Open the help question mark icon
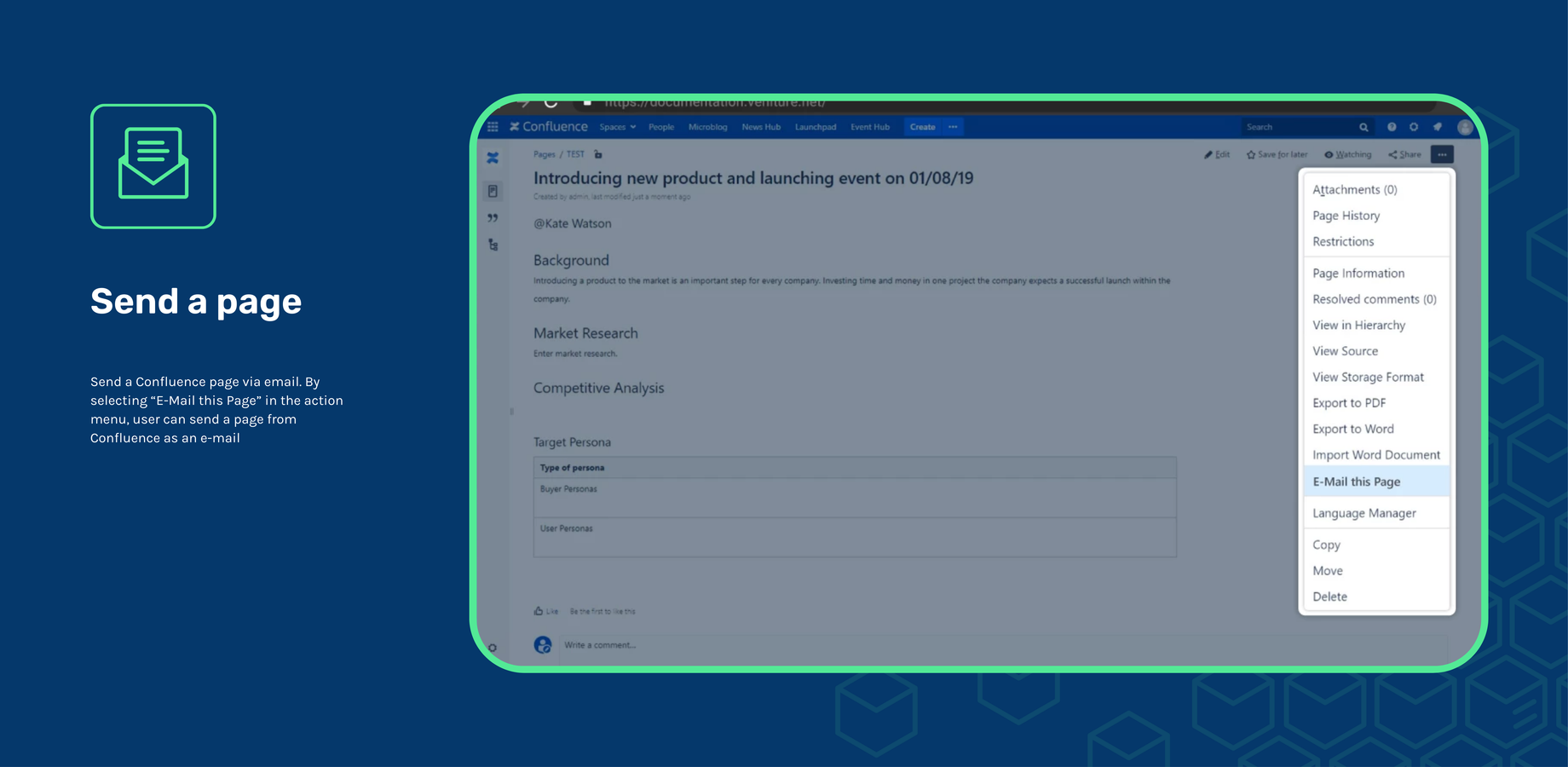The width and height of the screenshot is (1568, 767). pyautogui.click(x=1392, y=127)
